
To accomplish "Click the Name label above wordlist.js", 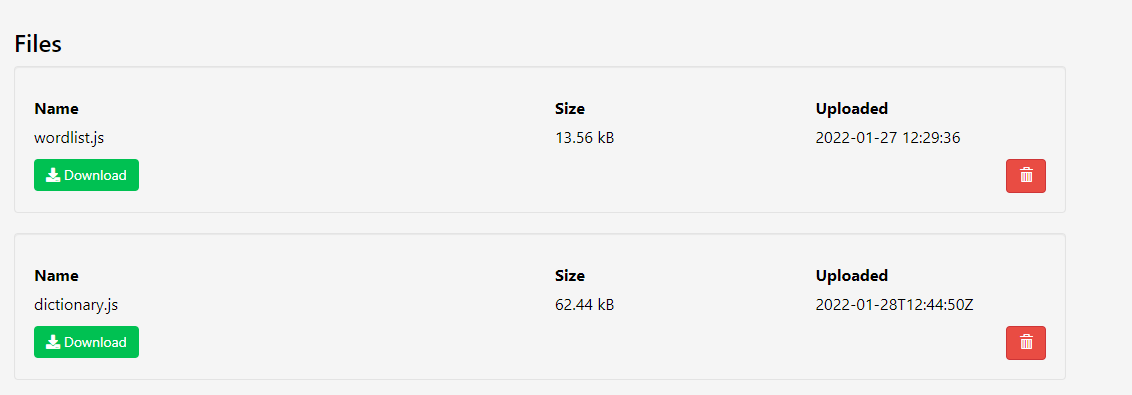I will [x=56, y=109].
